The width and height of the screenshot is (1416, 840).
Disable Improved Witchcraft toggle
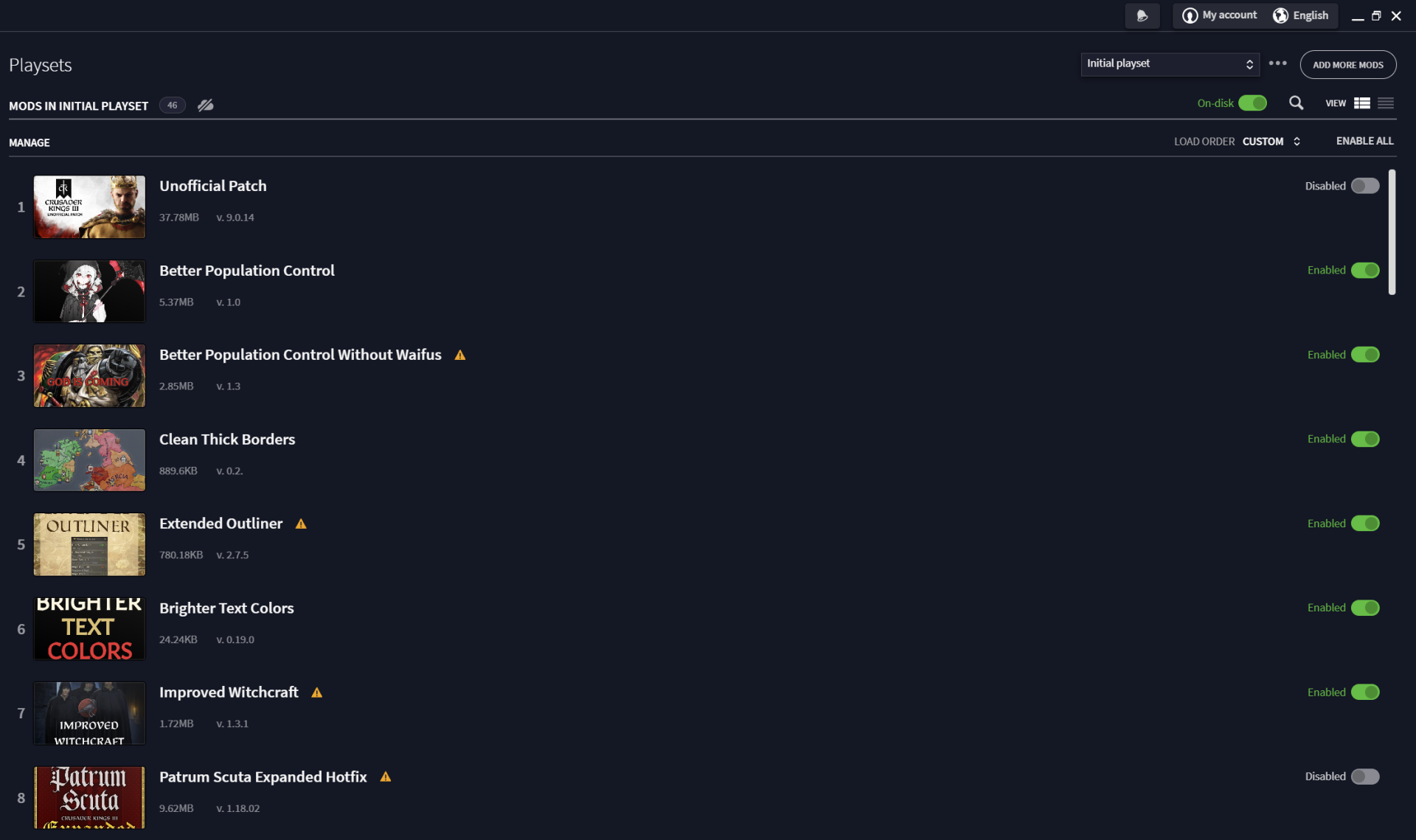(x=1365, y=693)
